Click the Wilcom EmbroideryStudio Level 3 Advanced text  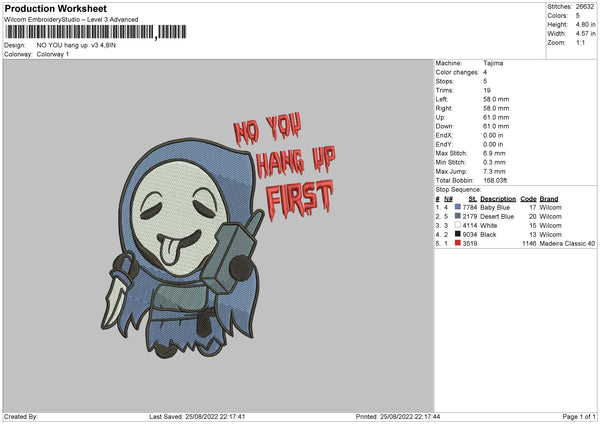click(71, 20)
